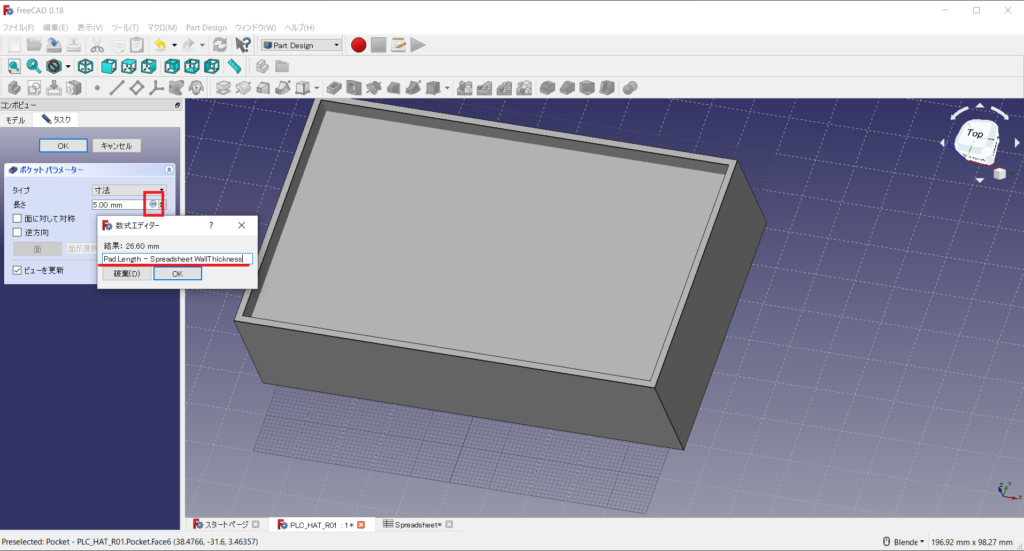Switch to the Spreadsheet document tab
1024x551 pixels.
click(419, 524)
